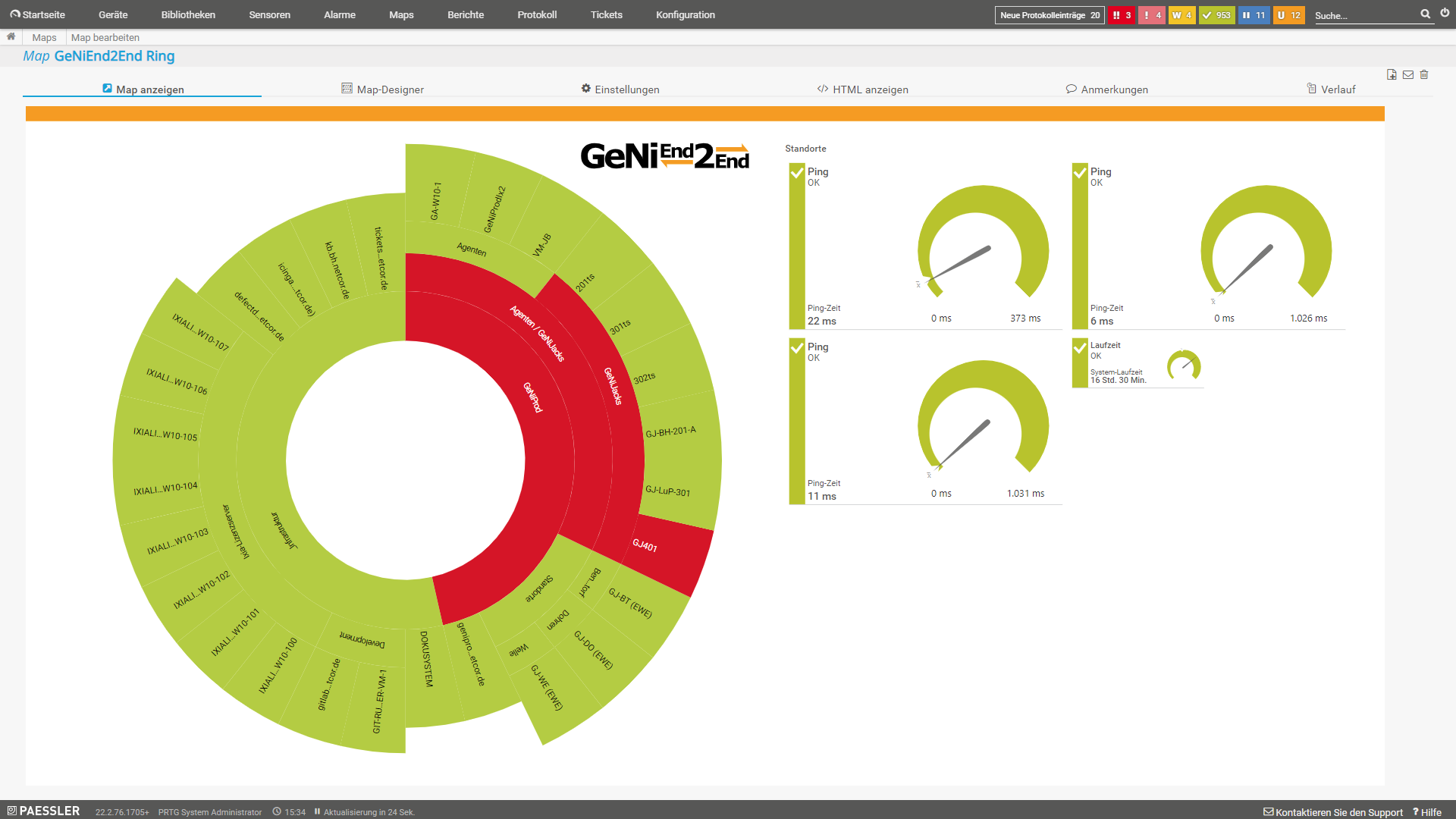Image resolution: width=1456 pixels, height=819 pixels.
Task: Click the search magnifier icon
Action: pyautogui.click(x=1426, y=14)
